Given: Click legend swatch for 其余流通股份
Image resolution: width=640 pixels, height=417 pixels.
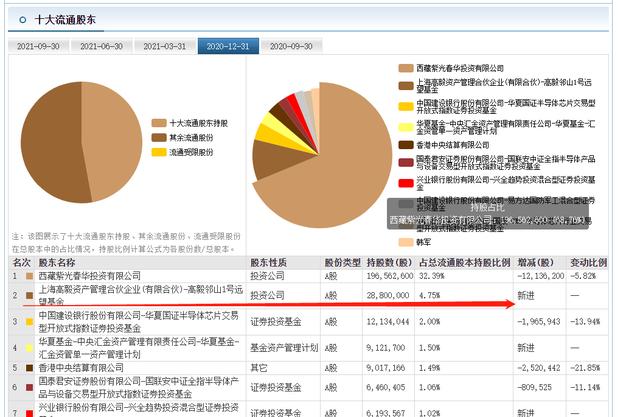Looking at the screenshot, I should 159,138.
